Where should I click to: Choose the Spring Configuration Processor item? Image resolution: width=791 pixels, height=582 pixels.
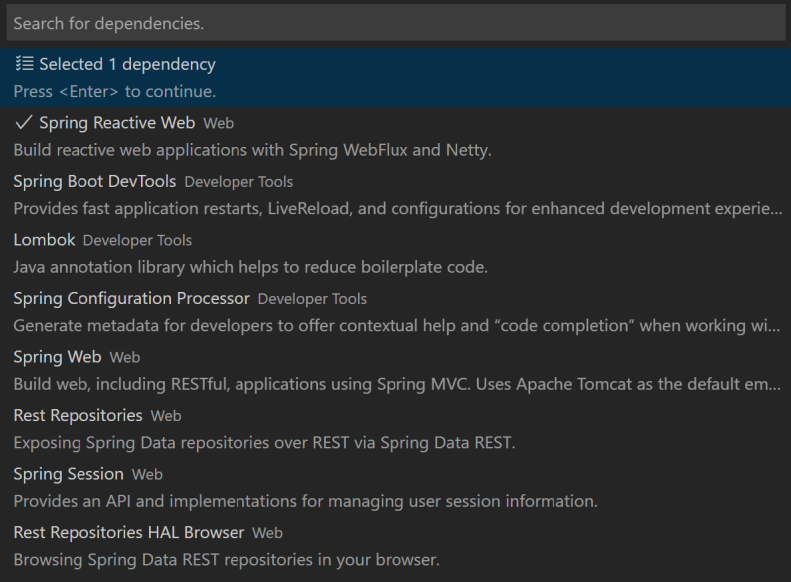tap(396, 312)
